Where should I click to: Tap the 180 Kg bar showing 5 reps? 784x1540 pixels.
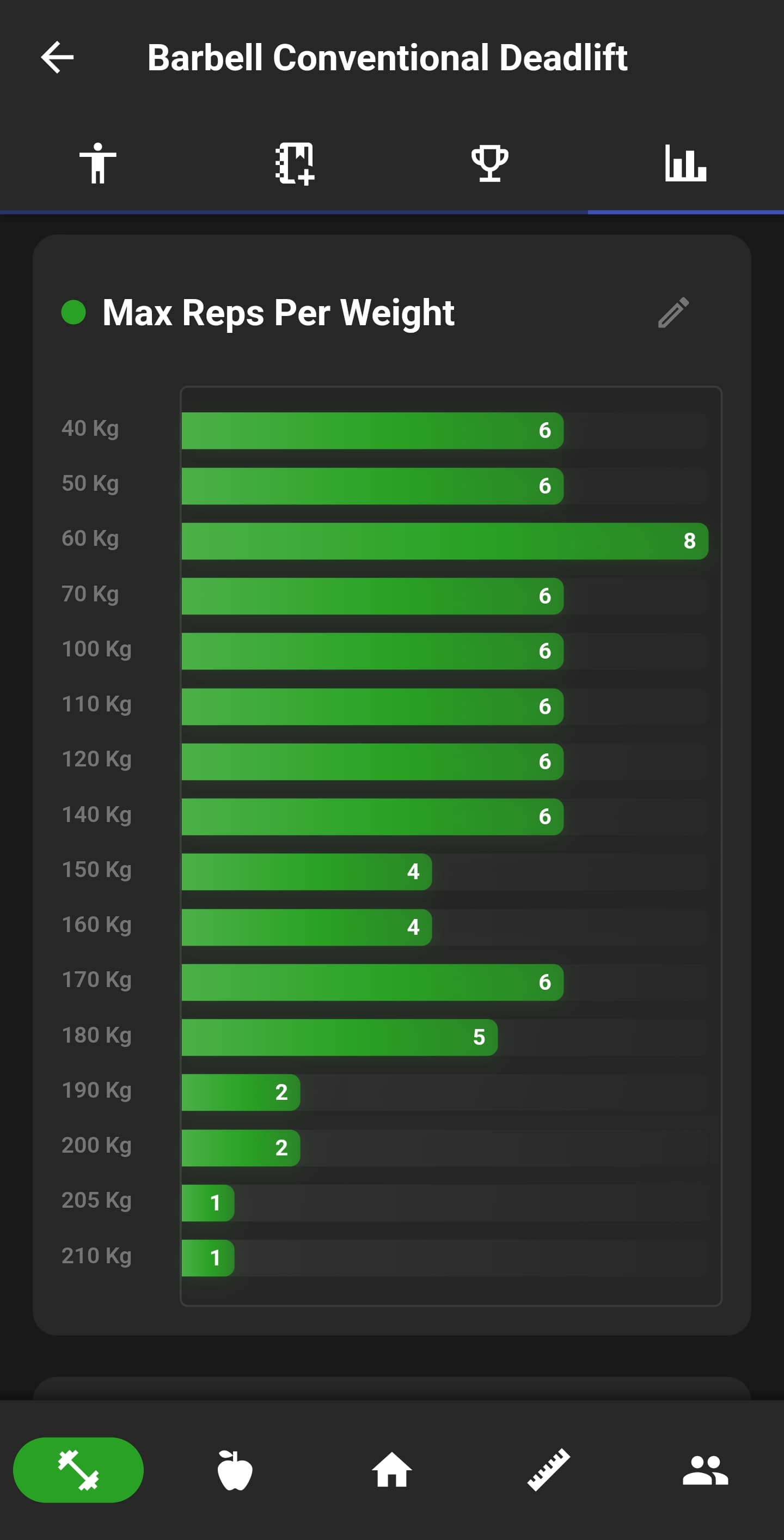[338, 1037]
